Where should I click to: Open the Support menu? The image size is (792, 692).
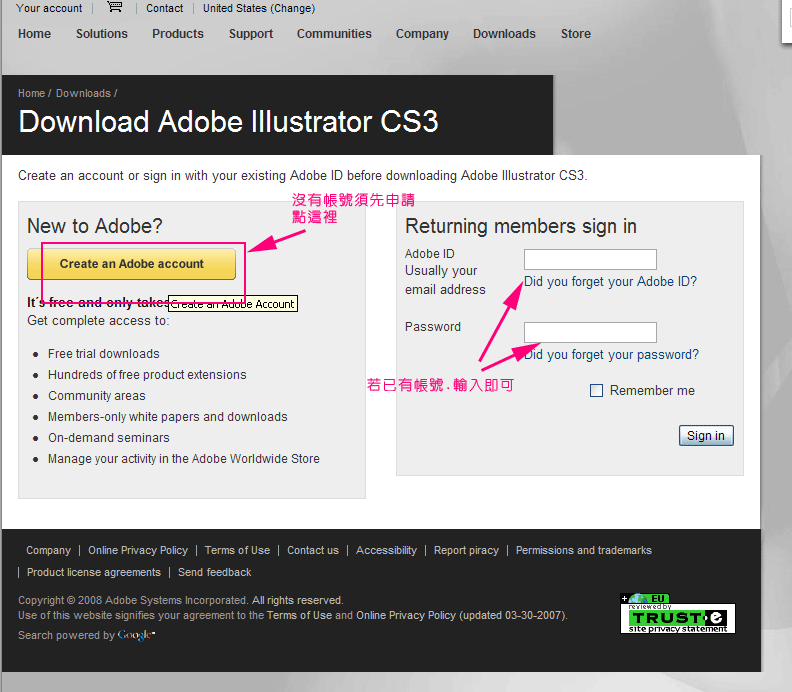coord(251,34)
